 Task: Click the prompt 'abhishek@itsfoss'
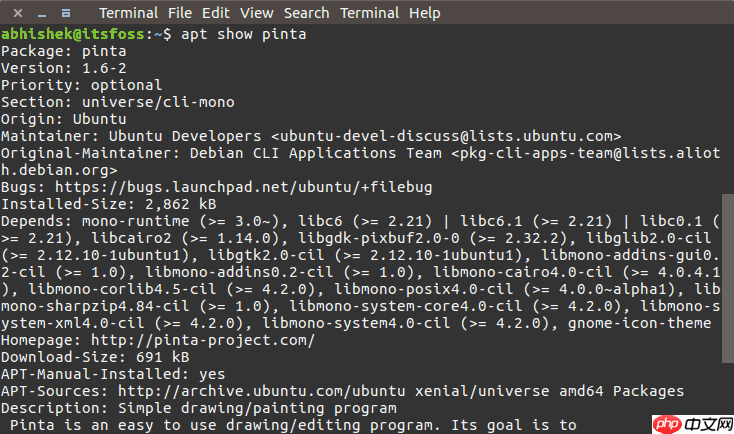(x=73, y=34)
